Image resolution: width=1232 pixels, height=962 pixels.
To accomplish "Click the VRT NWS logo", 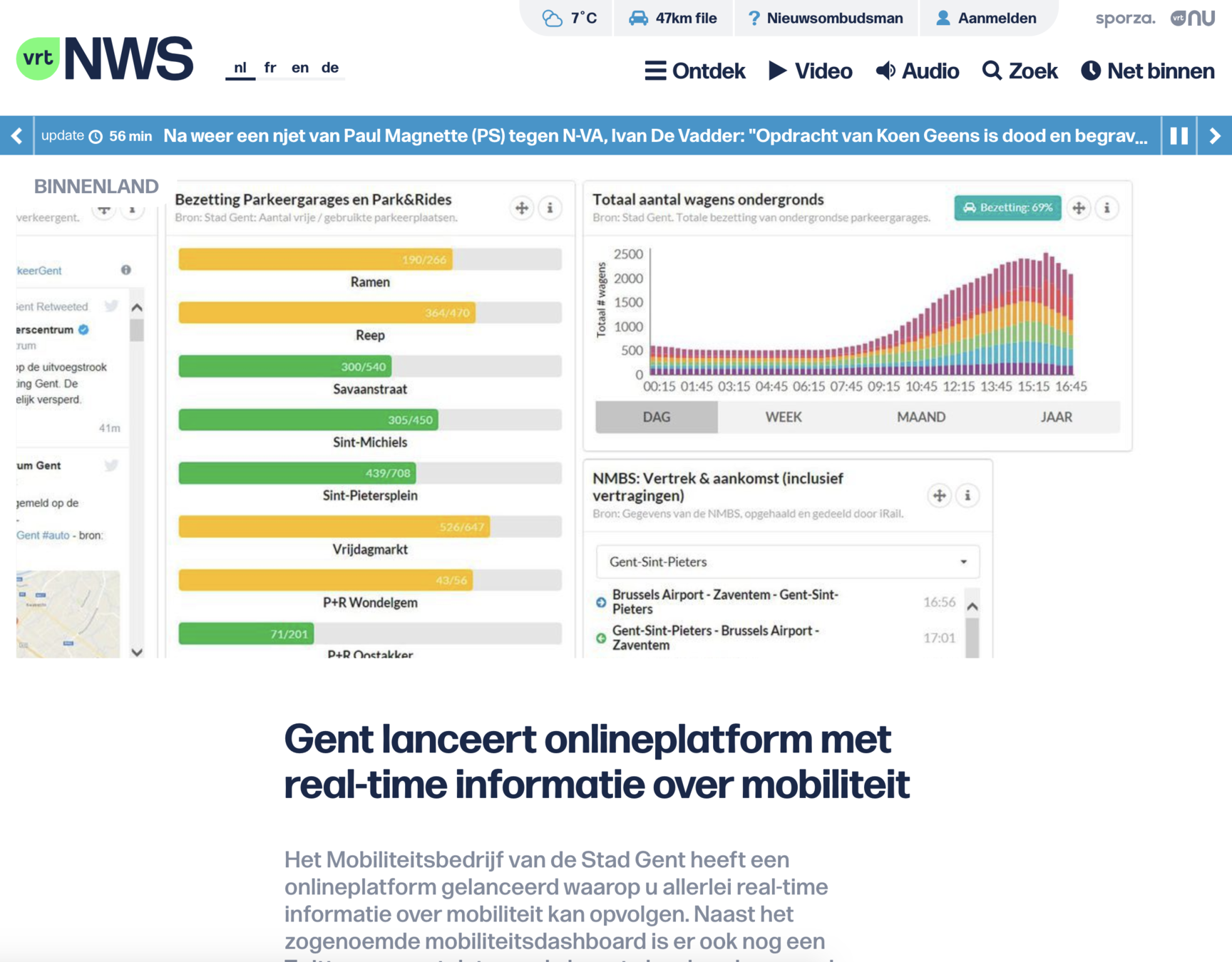I will tap(105, 58).
